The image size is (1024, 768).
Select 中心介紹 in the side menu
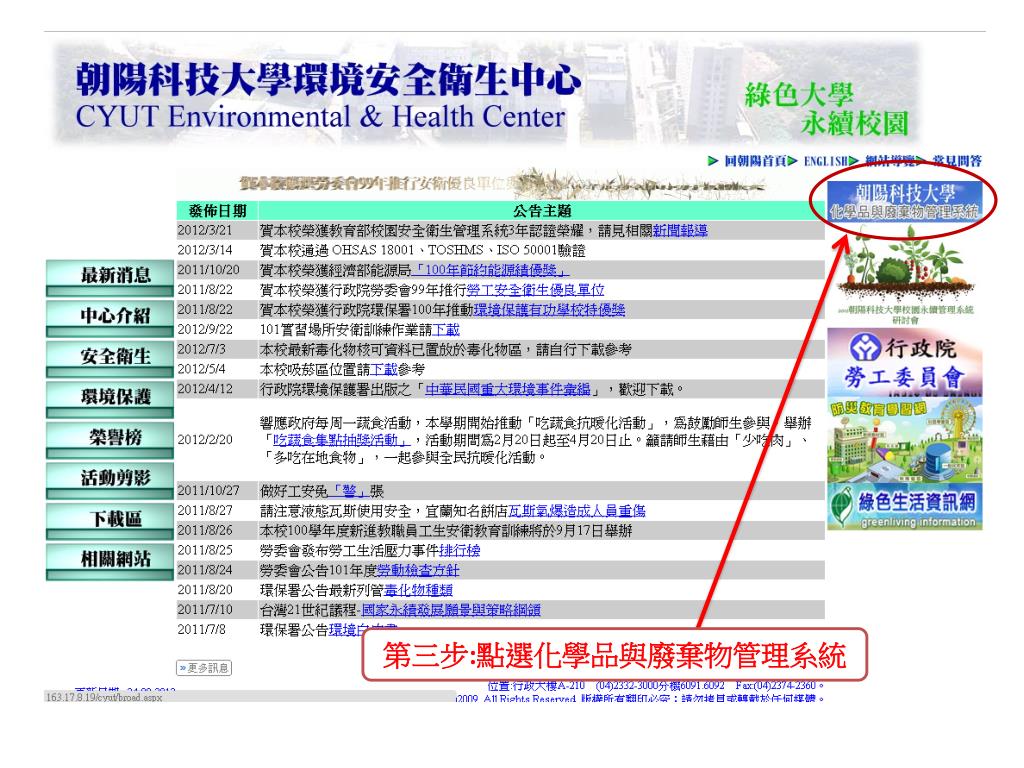click(x=110, y=319)
